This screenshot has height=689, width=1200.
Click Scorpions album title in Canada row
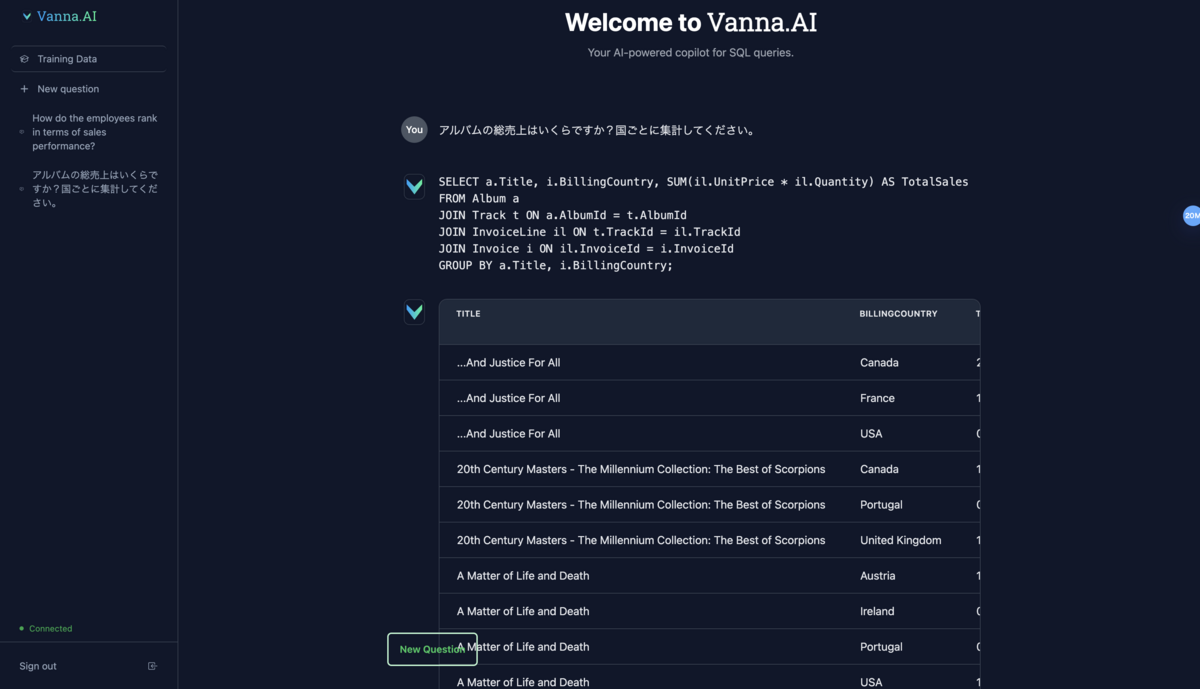click(x=641, y=469)
